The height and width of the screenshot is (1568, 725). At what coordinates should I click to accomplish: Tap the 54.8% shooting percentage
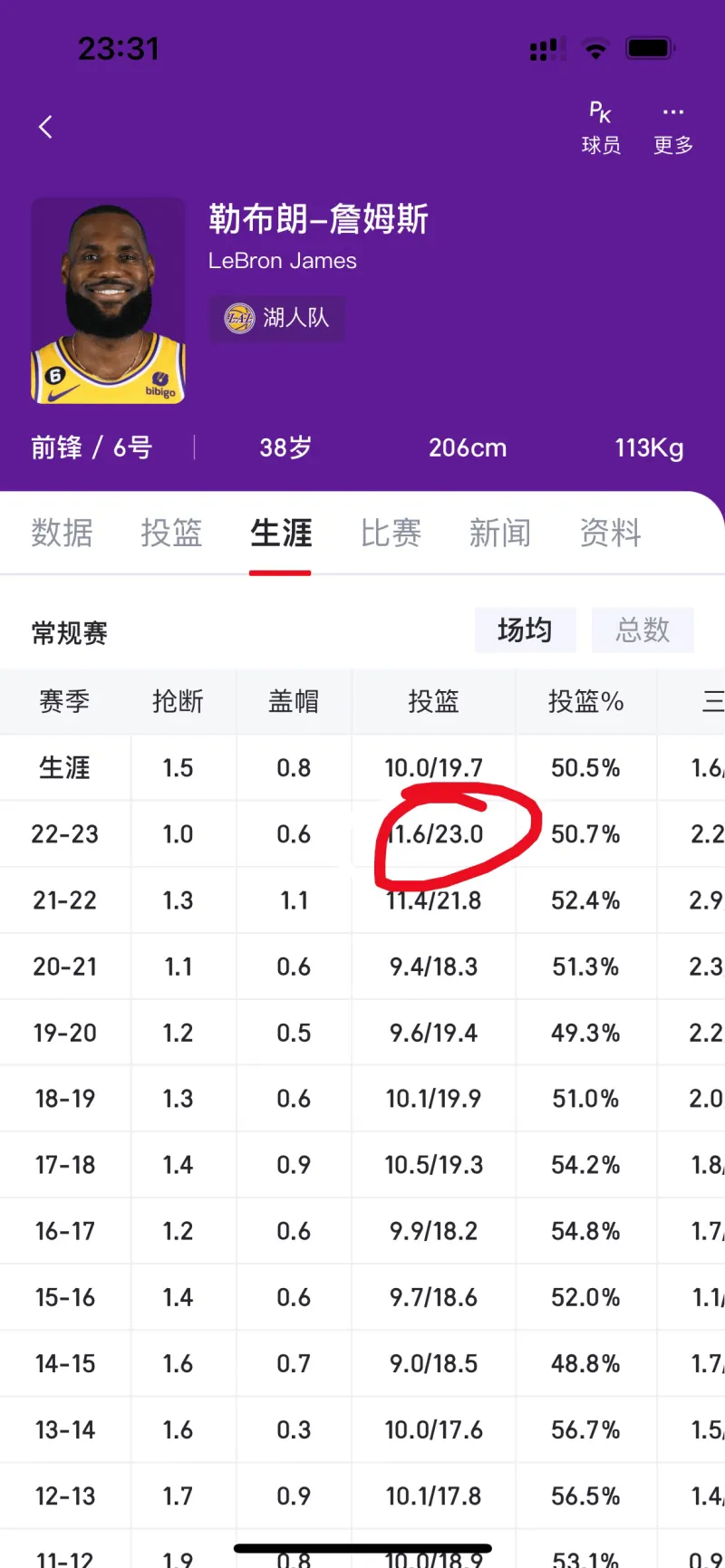click(x=585, y=1231)
